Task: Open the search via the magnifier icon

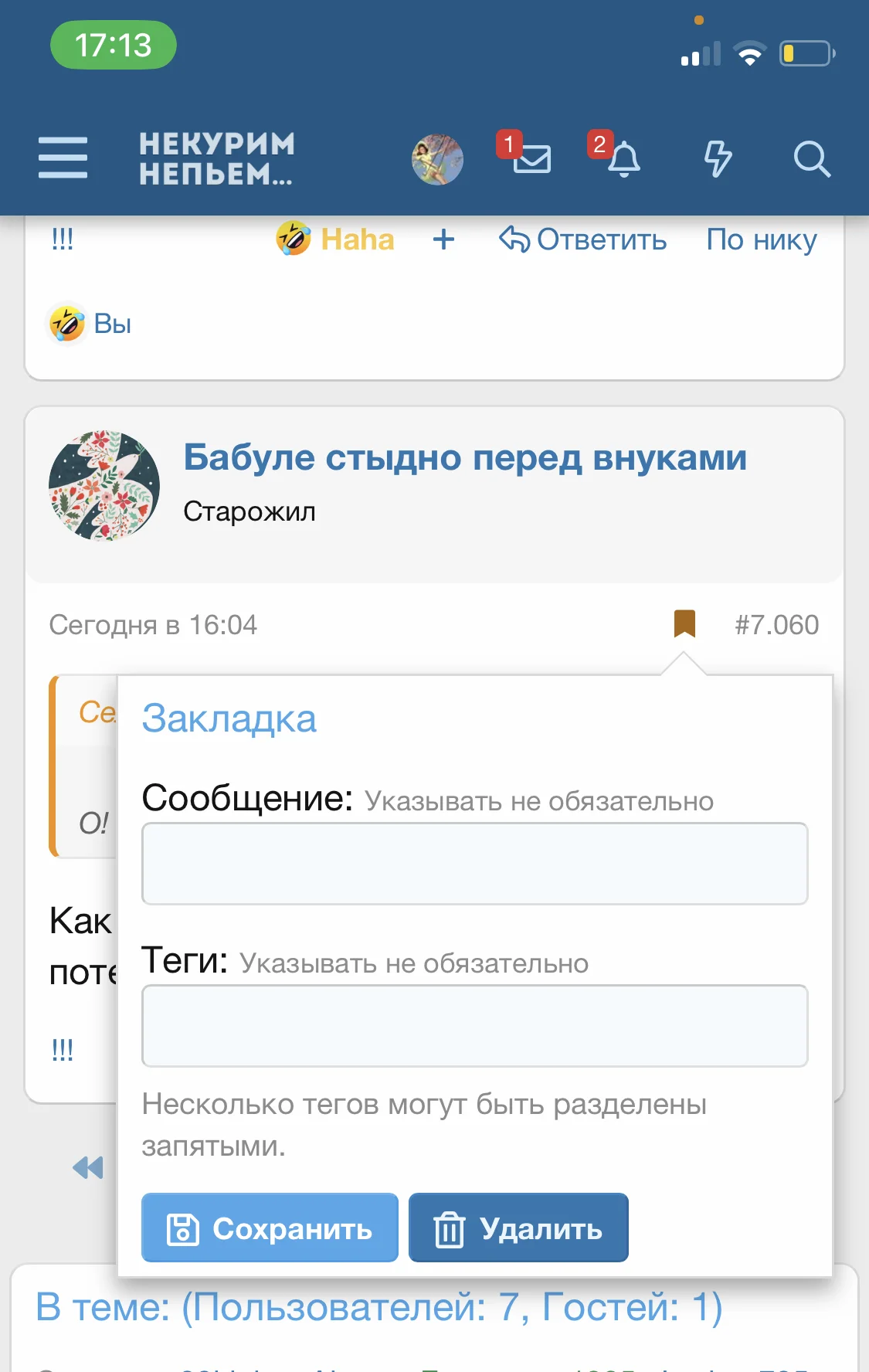Action: [813, 160]
